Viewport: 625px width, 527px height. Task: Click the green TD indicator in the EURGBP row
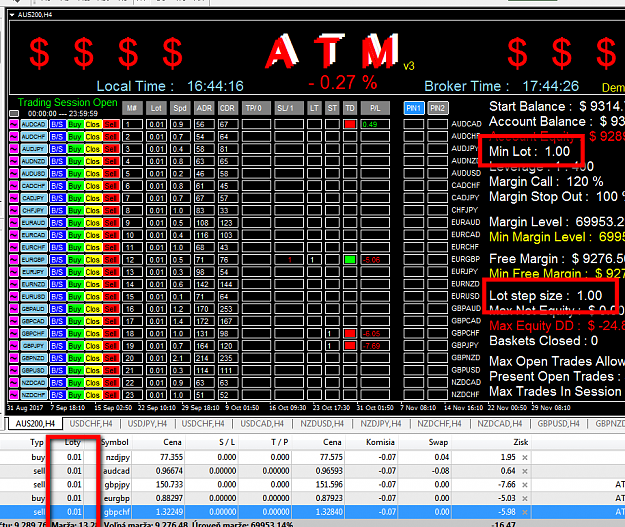click(350, 260)
